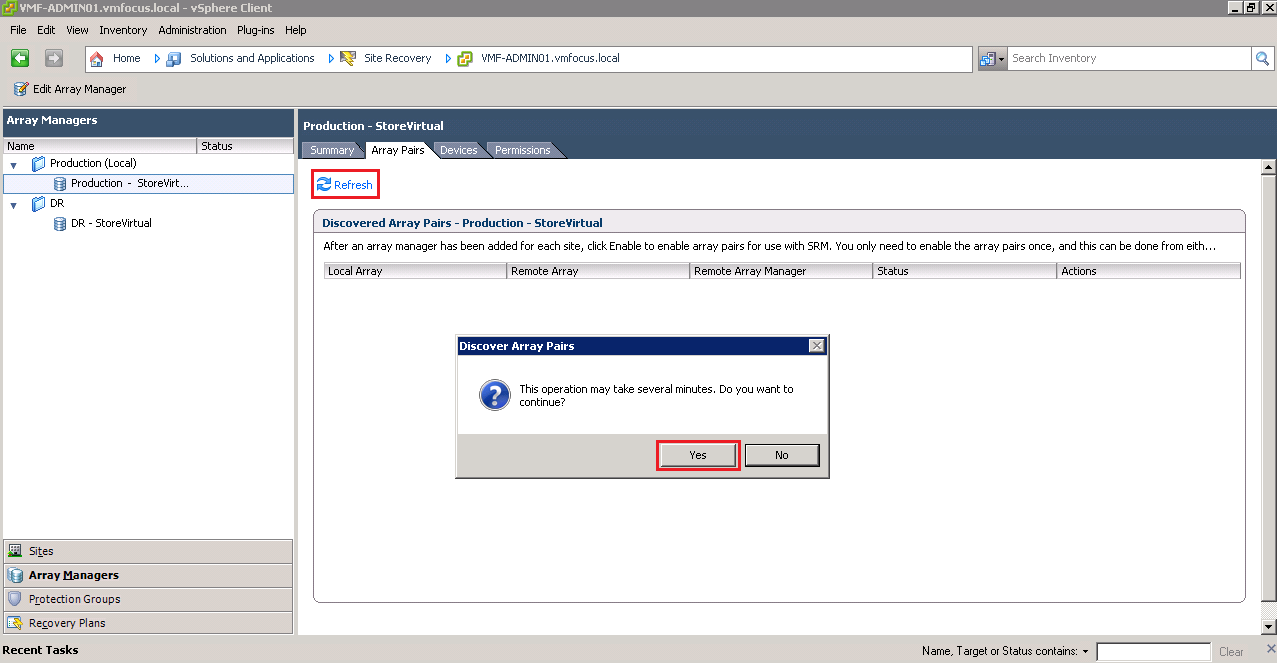Click the green back navigation arrow
1277x663 pixels.
(20, 58)
